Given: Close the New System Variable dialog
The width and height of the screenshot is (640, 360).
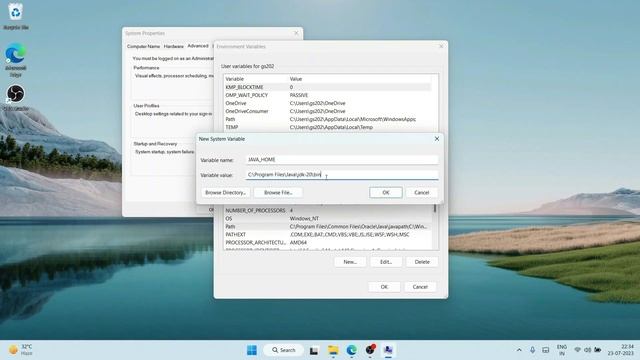Looking at the screenshot, I should [x=437, y=139].
